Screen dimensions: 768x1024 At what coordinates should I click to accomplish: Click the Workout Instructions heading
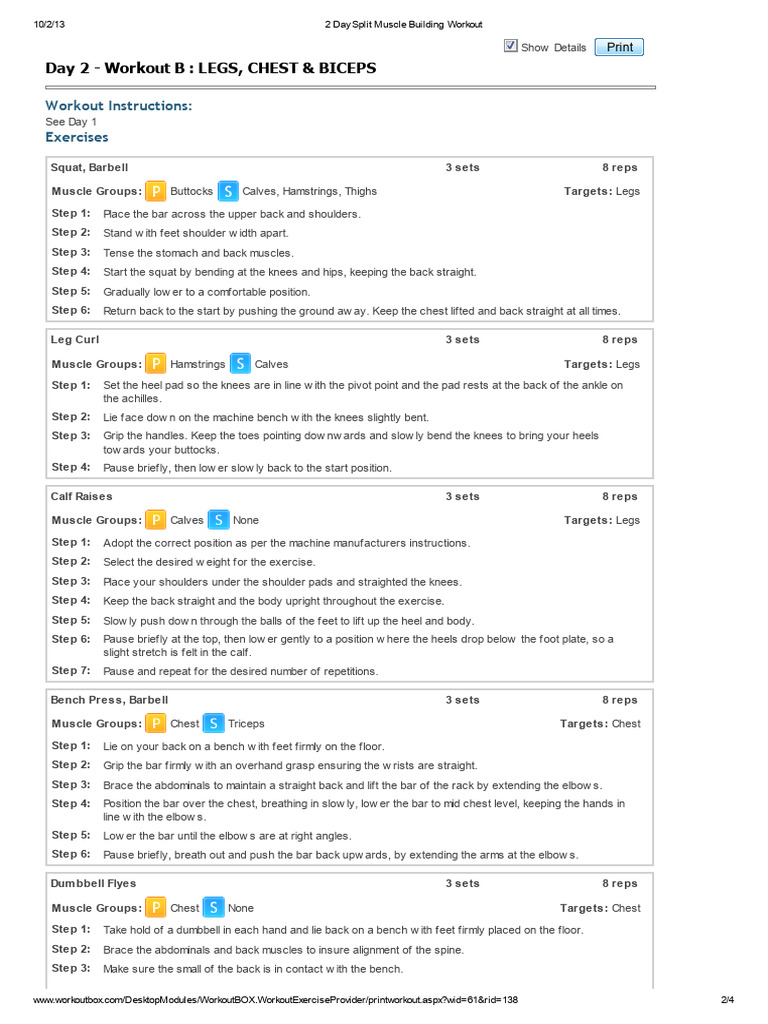119,106
